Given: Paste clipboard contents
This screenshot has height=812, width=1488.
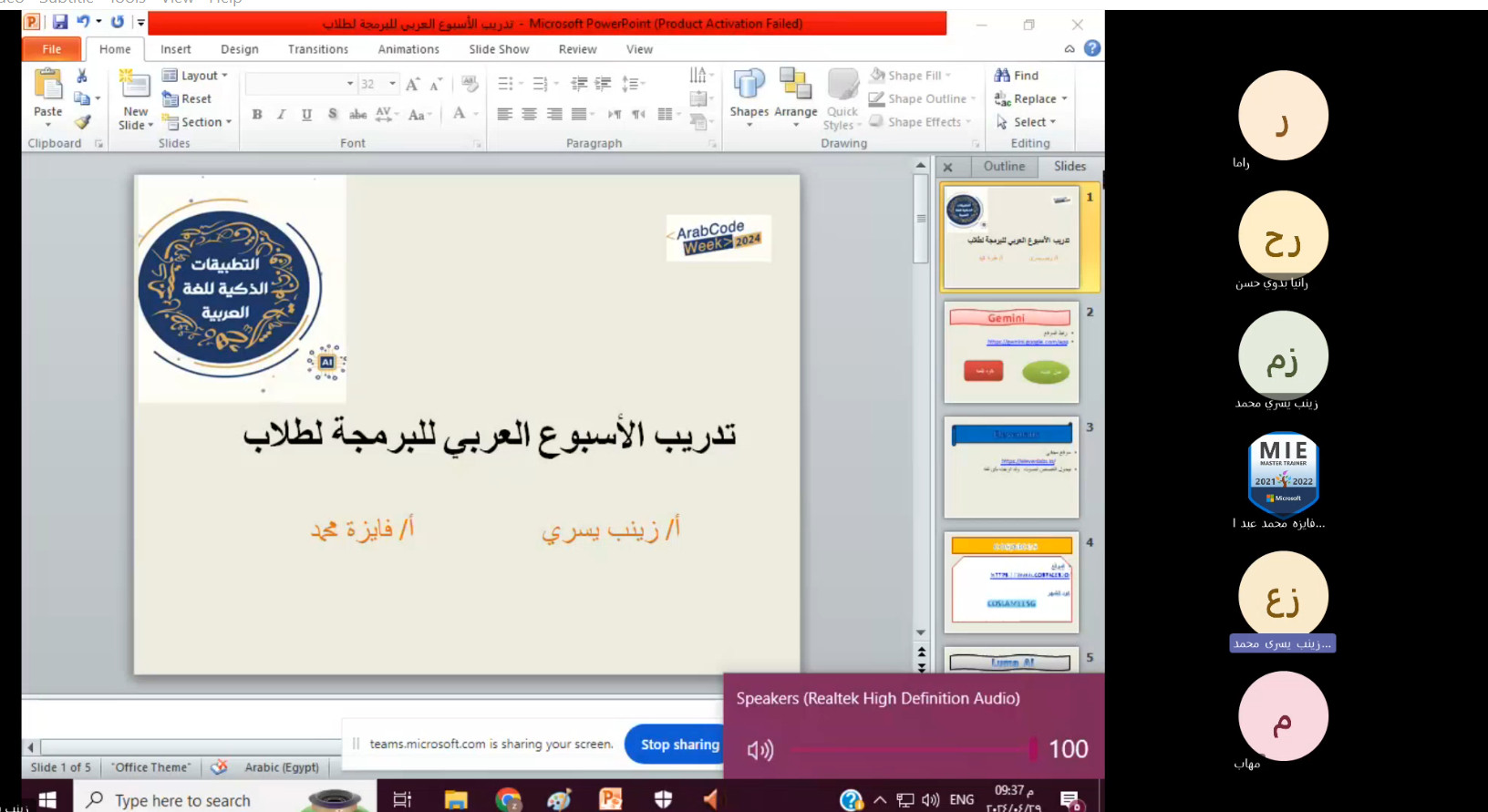Looking at the screenshot, I should [48, 98].
